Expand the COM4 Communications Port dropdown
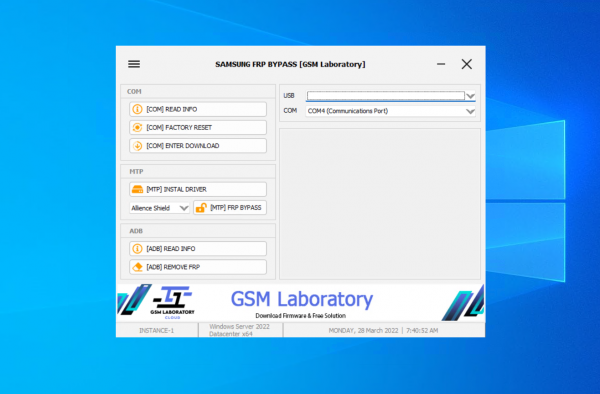 tap(391, 111)
